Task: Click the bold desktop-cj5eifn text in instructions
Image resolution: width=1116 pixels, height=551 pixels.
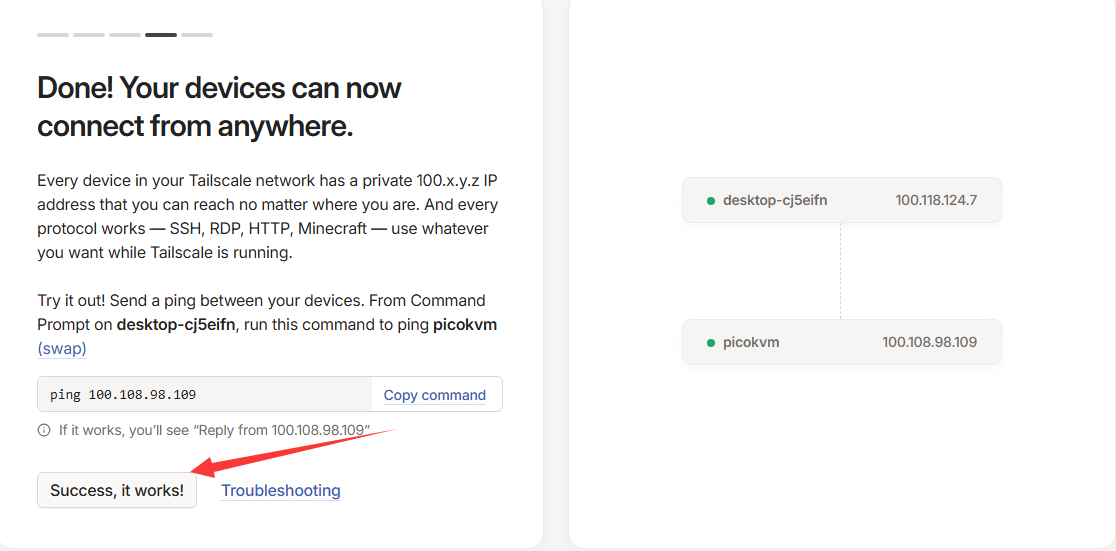Action: click(176, 325)
